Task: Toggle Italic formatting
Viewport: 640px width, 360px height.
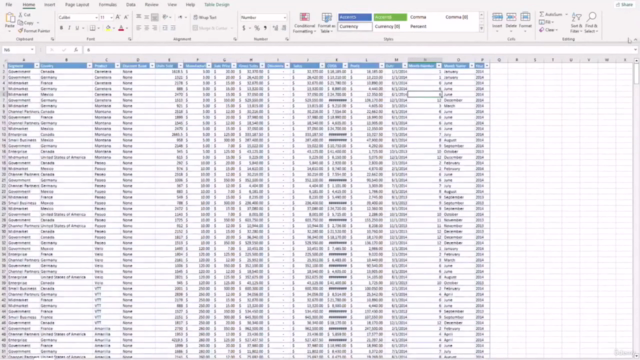Action: (69, 28)
